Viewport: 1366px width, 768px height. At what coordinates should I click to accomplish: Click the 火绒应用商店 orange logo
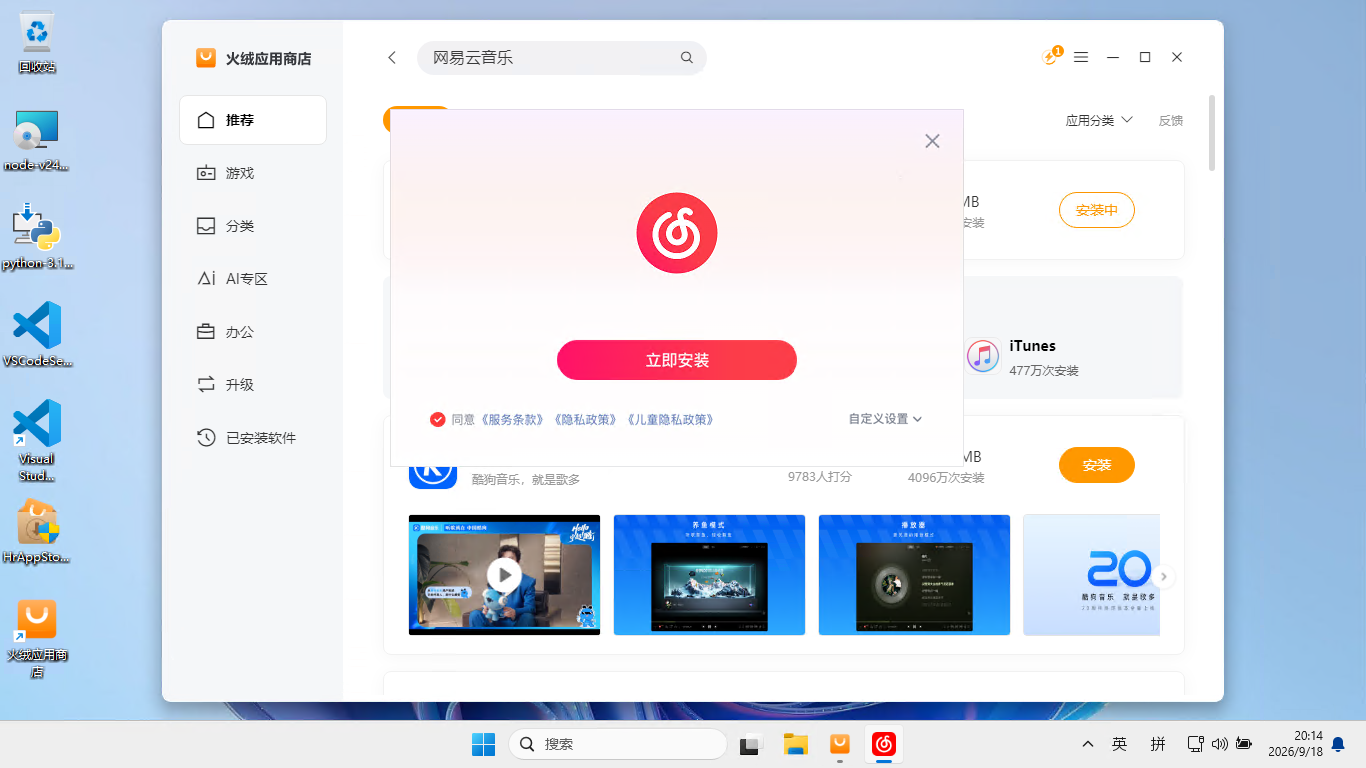[x=206, y=58]
